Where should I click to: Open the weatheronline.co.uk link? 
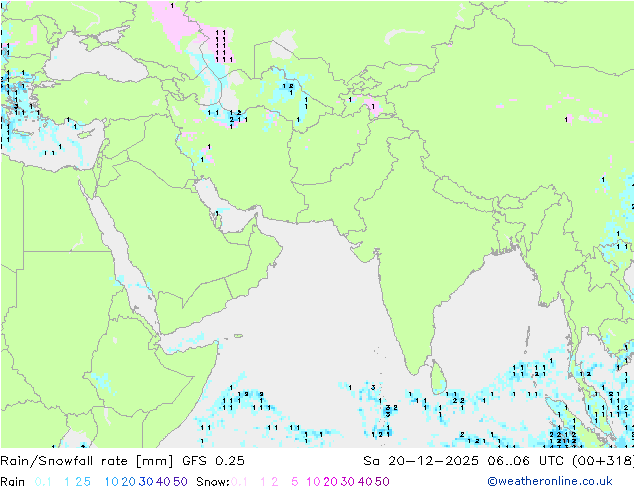550,481
